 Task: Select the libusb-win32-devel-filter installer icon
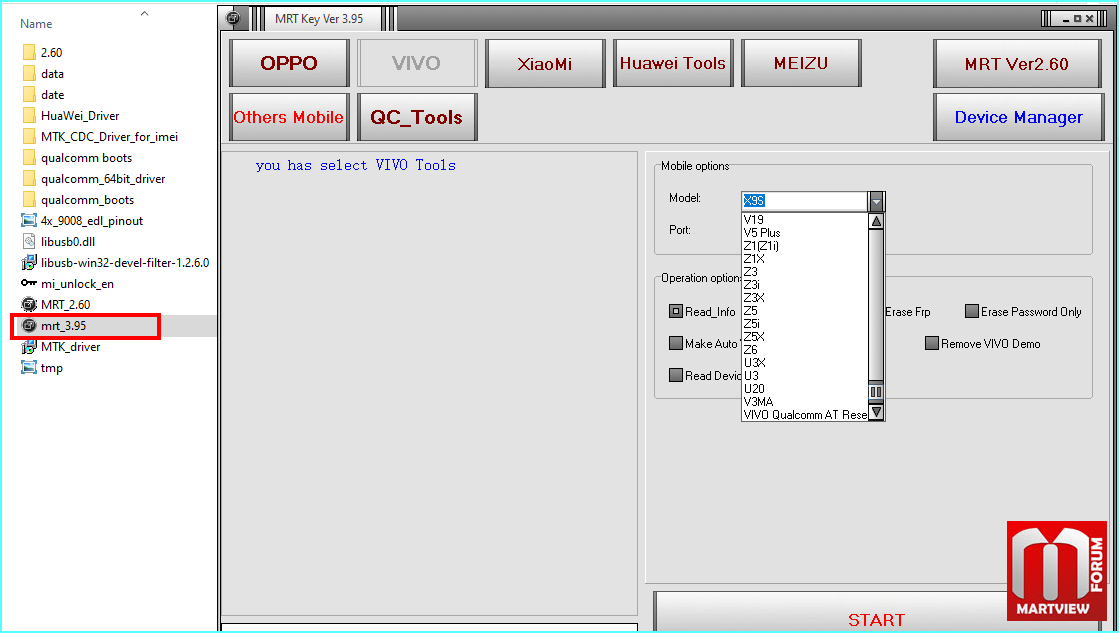coord(29,263)
